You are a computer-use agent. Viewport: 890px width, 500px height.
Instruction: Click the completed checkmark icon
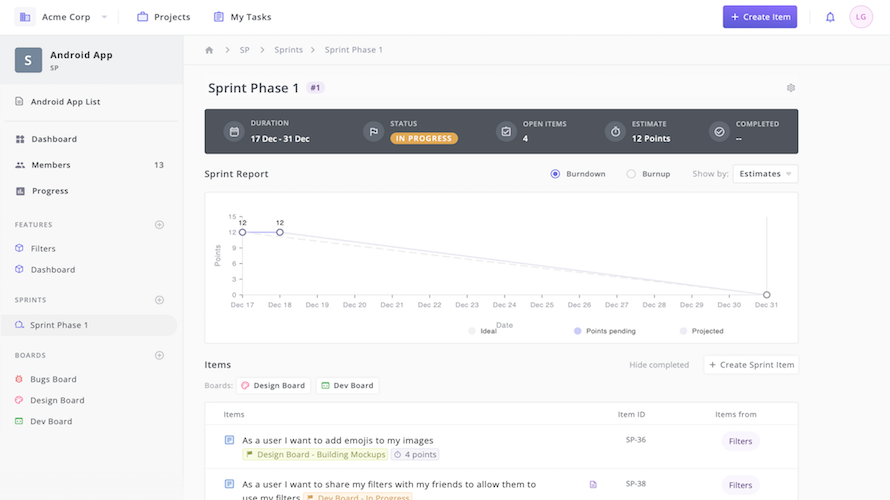click(719, 132)
